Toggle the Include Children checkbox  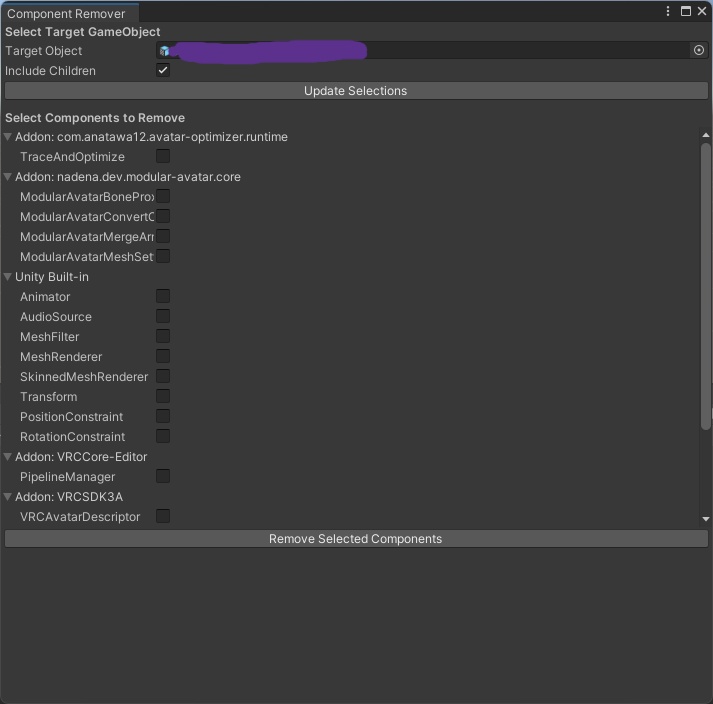click(x=163, y=70)
